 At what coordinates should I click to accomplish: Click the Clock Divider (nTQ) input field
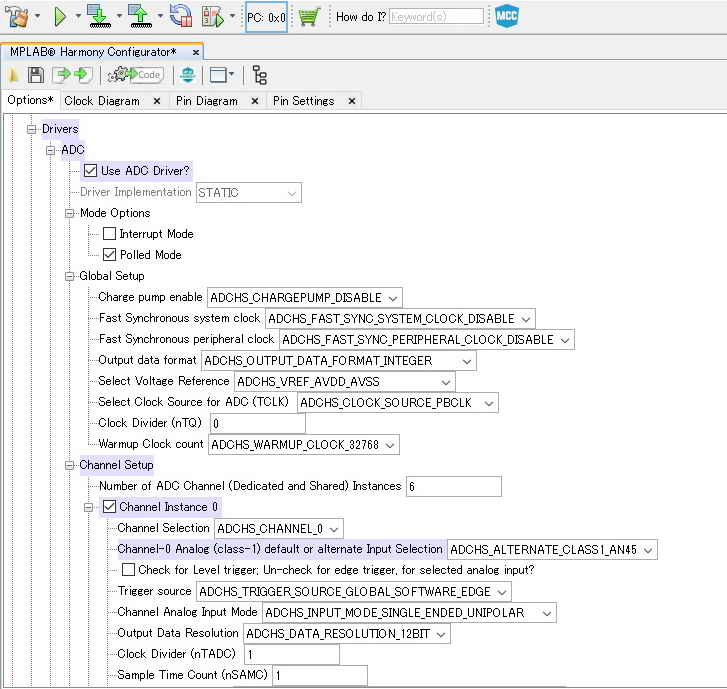[x=258, y=423]
